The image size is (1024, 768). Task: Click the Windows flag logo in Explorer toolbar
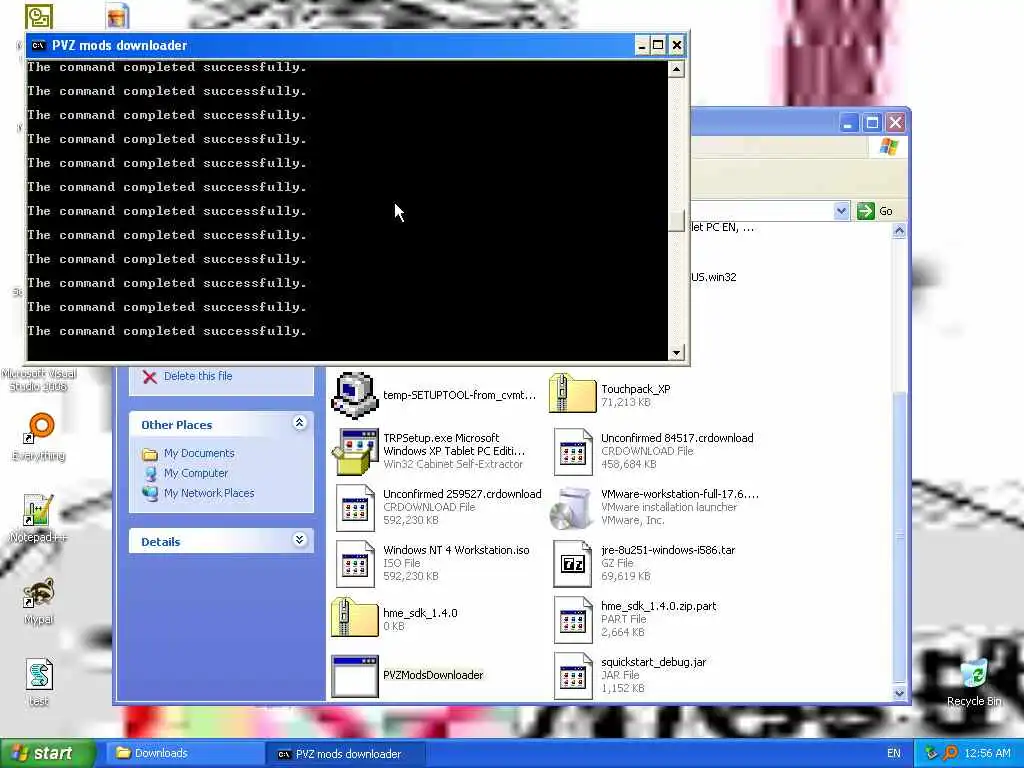click(889, 147)
